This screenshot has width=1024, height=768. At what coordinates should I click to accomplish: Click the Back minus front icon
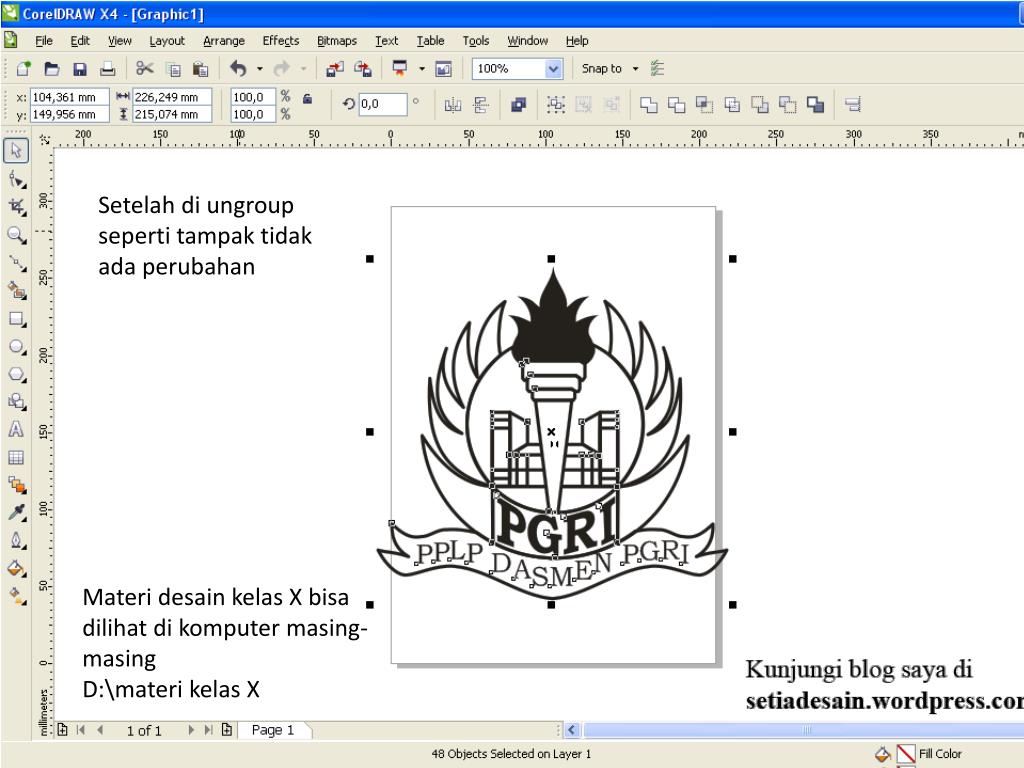pyautogui.click(x=788, y=104)
